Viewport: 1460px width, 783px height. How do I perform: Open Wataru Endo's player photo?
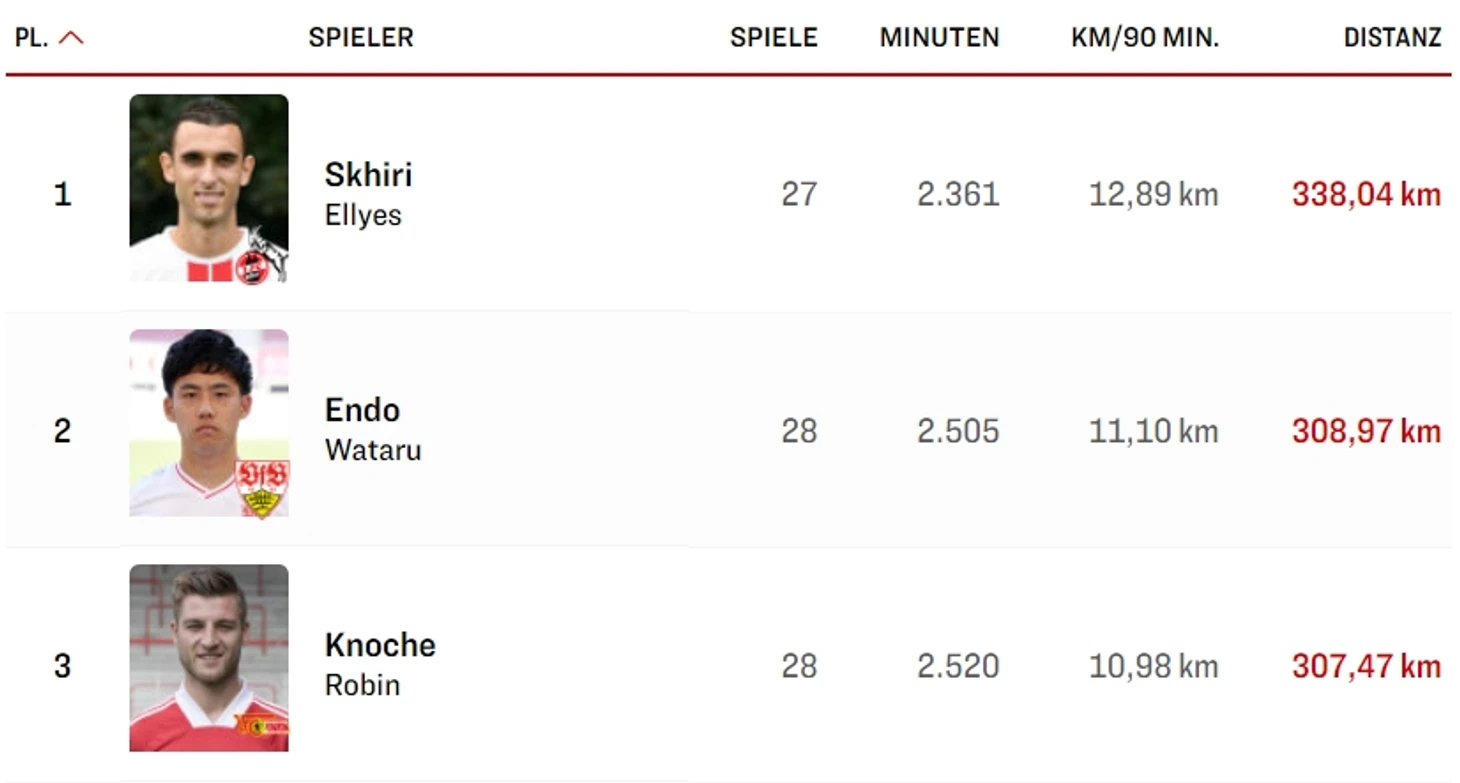[x=209, y=423]
